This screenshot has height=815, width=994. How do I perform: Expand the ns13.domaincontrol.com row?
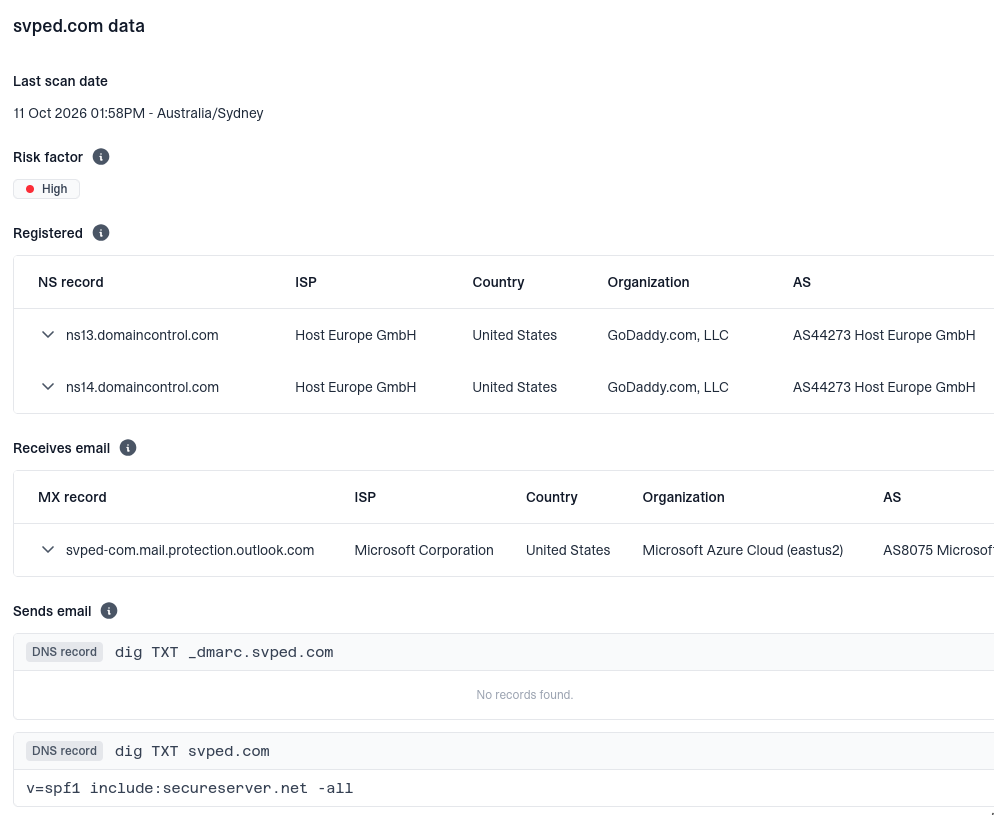[x=48, y=335]
